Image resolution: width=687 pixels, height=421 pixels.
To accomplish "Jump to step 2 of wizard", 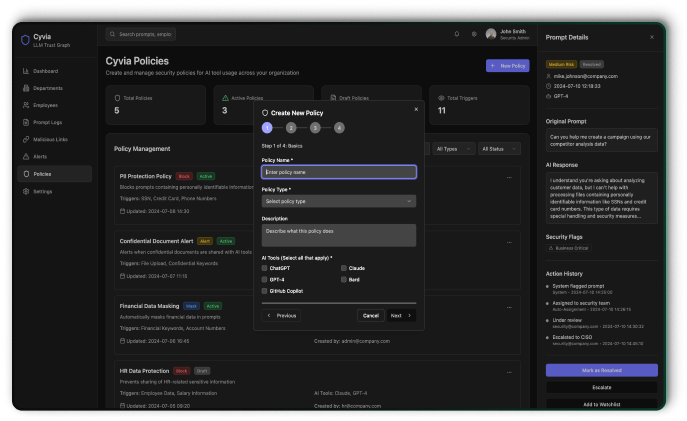I will [291, 128].
